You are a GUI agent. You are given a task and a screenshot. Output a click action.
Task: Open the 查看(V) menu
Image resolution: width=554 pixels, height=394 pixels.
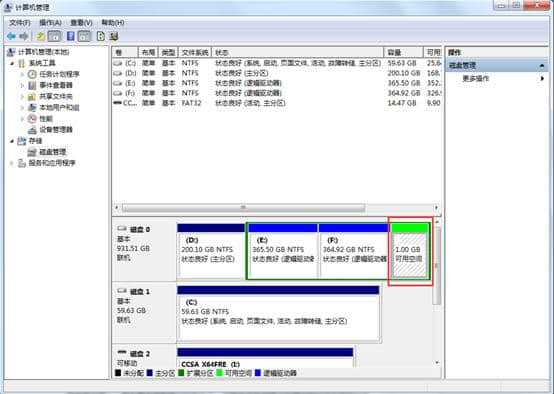coord(81,23)
